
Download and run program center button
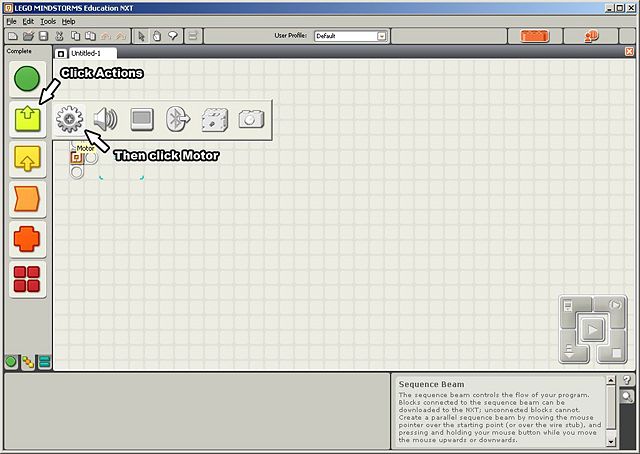(x=592, y=329)
